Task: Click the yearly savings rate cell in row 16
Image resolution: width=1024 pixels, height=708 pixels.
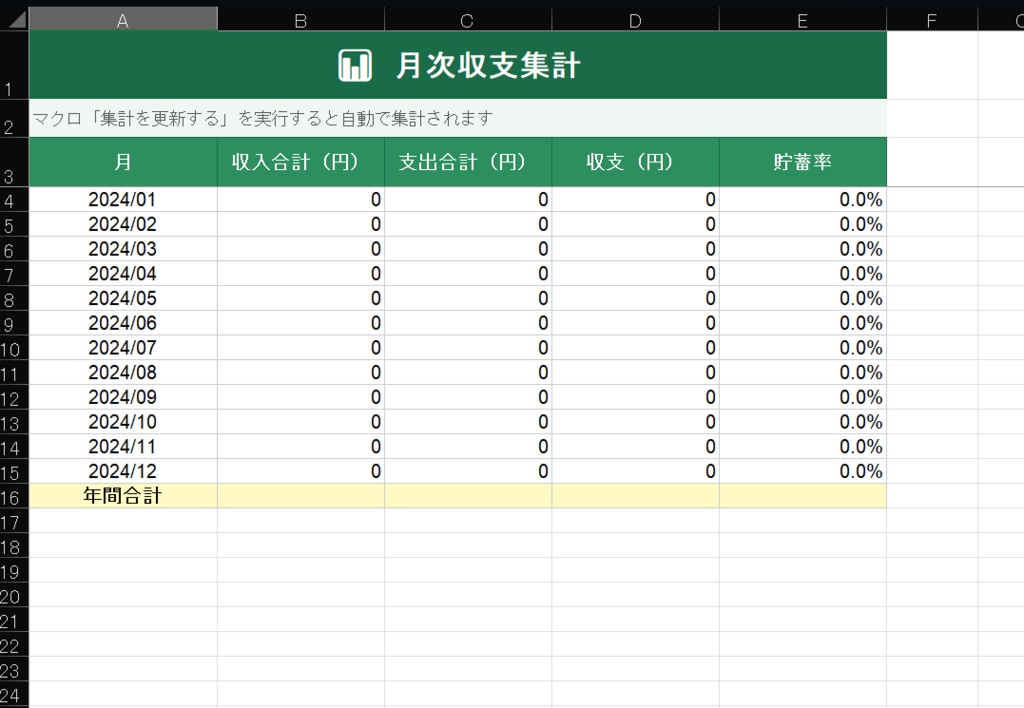Action: click(x=803, y=496)
